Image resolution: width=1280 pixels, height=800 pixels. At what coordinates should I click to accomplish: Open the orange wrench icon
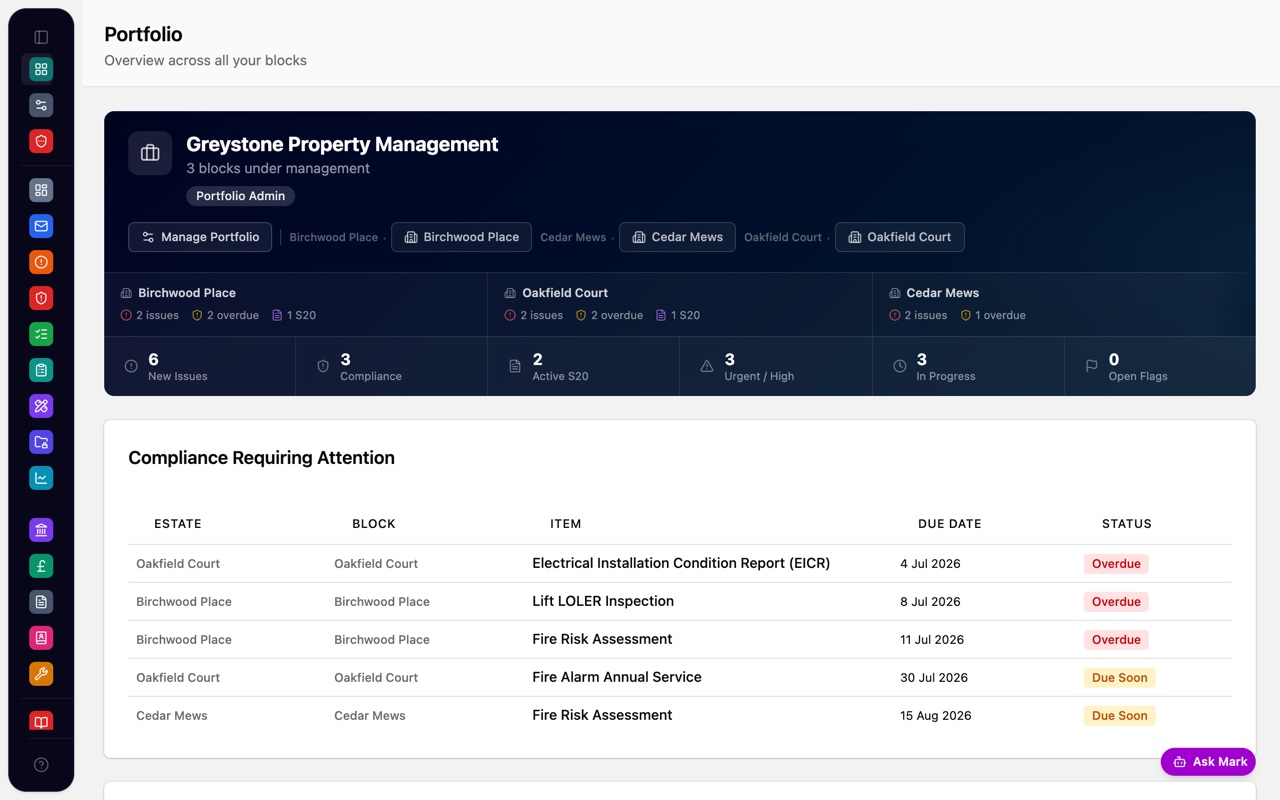(x=41, y=674)
